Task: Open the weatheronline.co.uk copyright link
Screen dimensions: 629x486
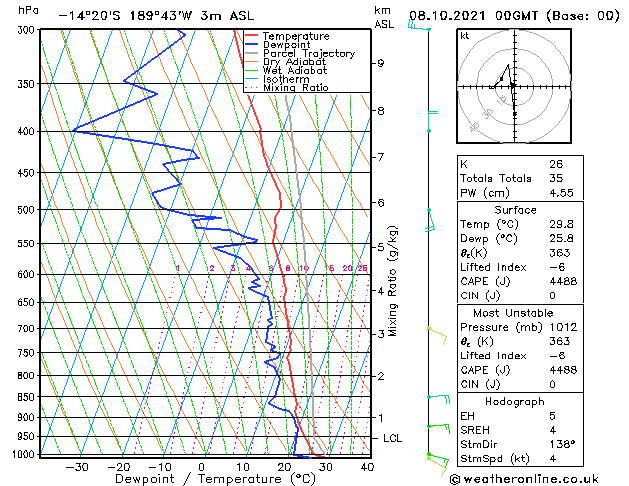Action: coord(524,479)
